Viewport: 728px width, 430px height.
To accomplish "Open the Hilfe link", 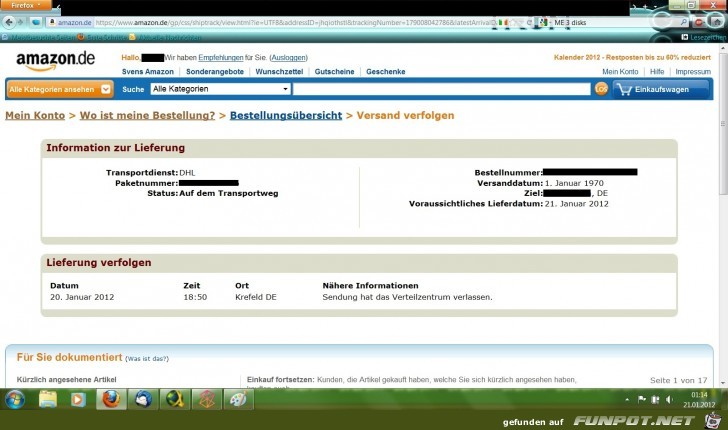I will click(x=657, y=72).
